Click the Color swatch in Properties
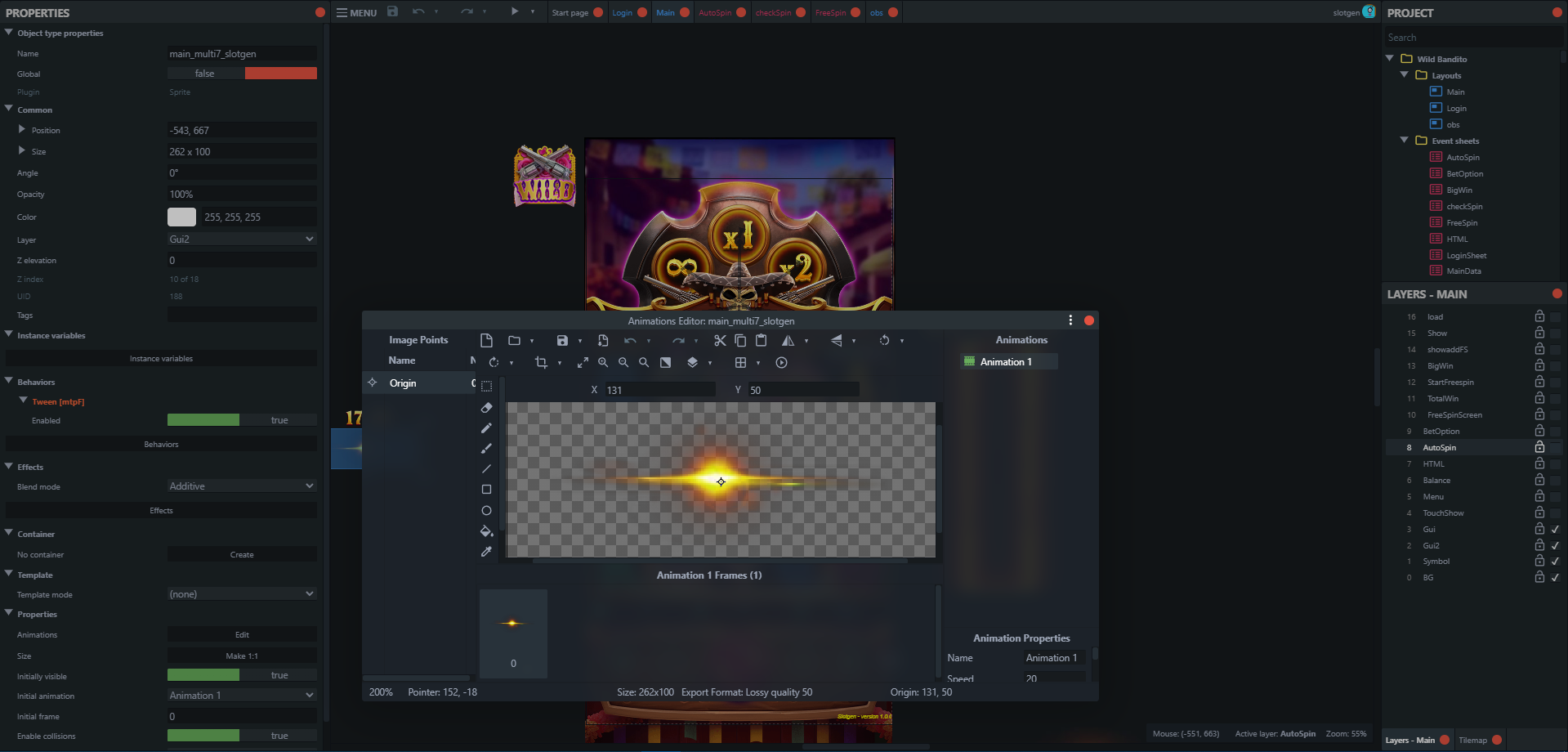 [x=181, y=217]
